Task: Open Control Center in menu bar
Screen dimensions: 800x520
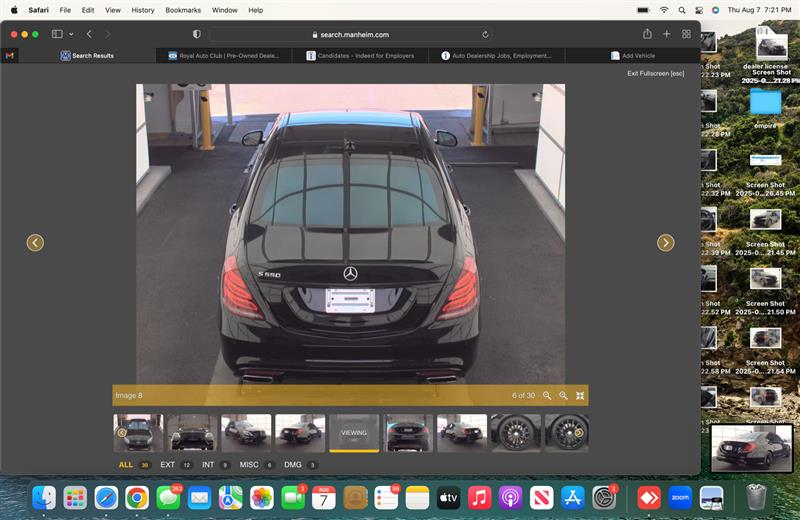Action: tap(699, 10)
